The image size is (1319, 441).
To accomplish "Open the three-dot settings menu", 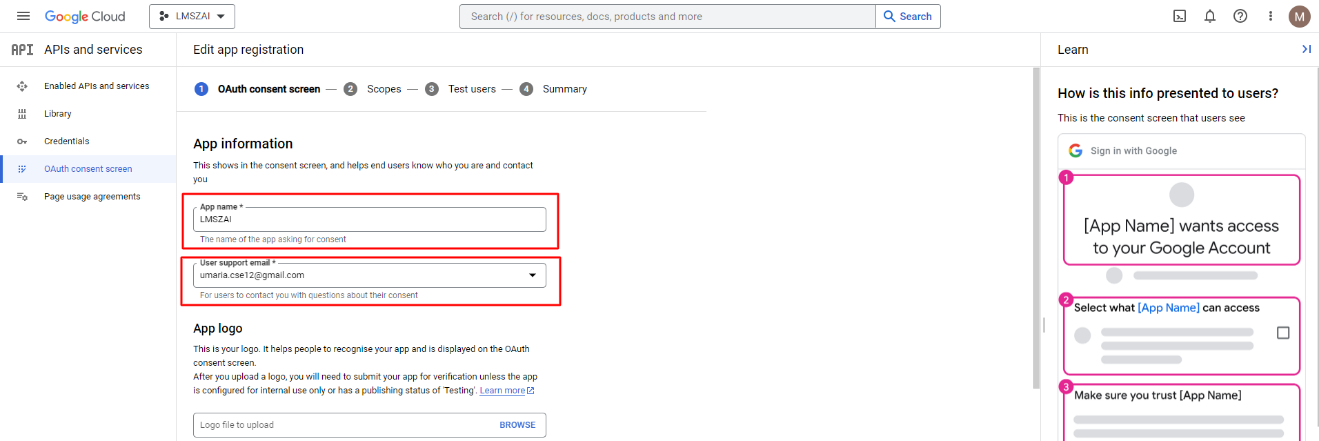I will (x=1270, y=16).
